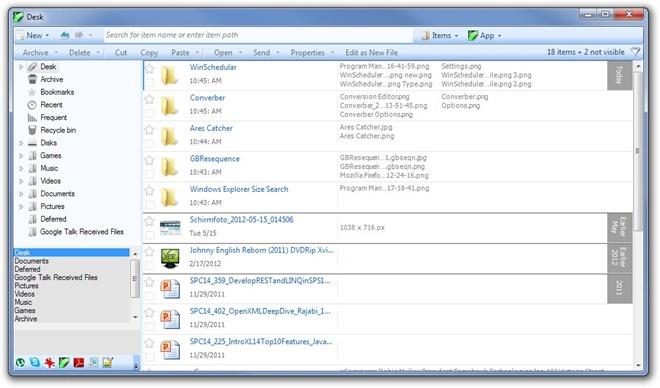Tick the checkbox for WinSchedular

point(149,82)
